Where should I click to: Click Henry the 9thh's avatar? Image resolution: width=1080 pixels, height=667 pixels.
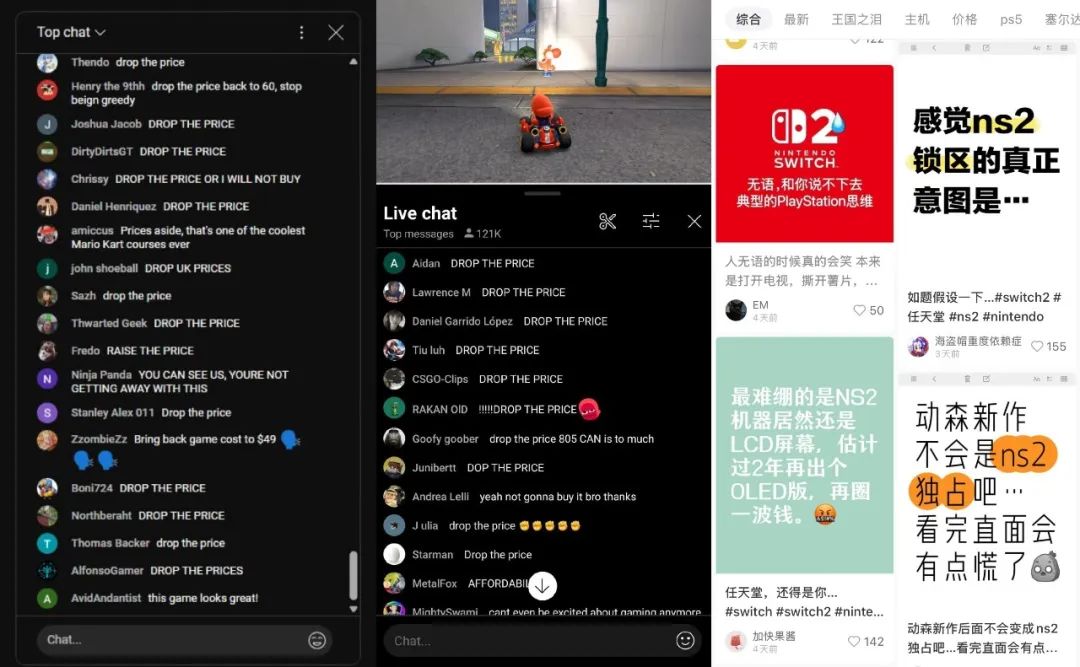coord(47,90)
